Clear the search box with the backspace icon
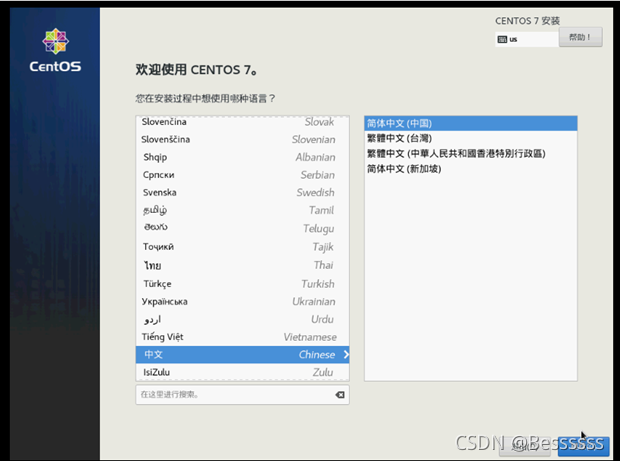Screen dimensions: 620x461 (340, 395)
